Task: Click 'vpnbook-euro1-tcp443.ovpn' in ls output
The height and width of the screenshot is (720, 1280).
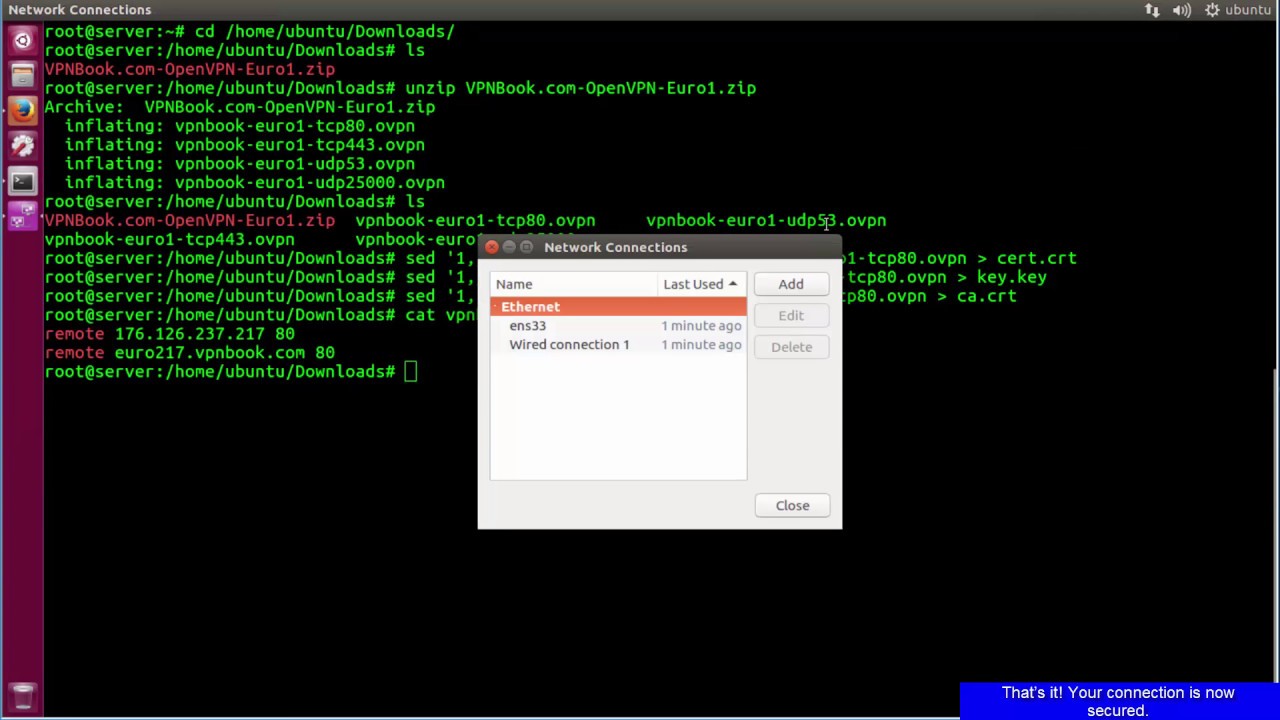Action: pyautogui.click(x=170, y=239)
